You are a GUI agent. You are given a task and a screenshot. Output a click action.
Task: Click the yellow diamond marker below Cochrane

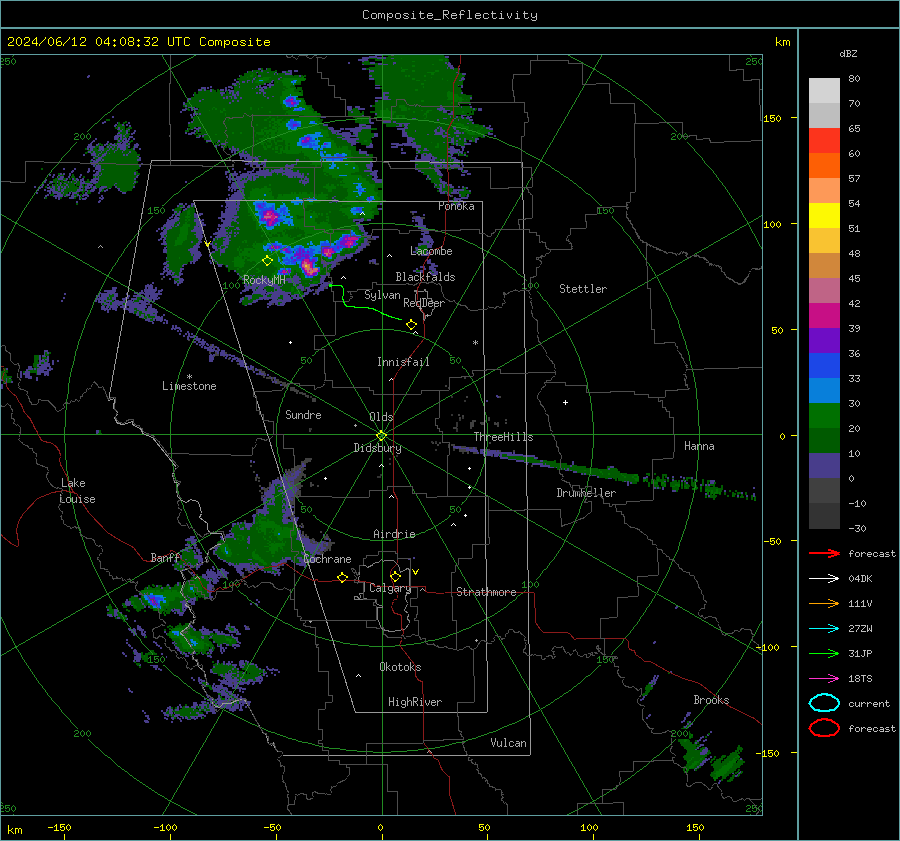click(x=343, y=578)
